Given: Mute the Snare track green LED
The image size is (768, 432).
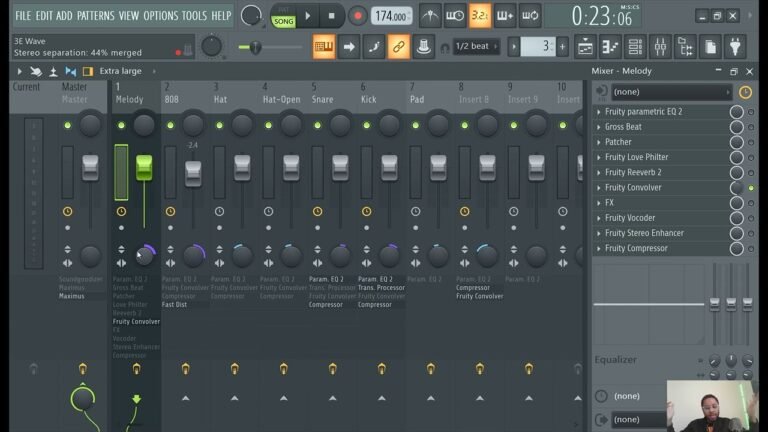Looking at the screenshot, I should (317, 125).
